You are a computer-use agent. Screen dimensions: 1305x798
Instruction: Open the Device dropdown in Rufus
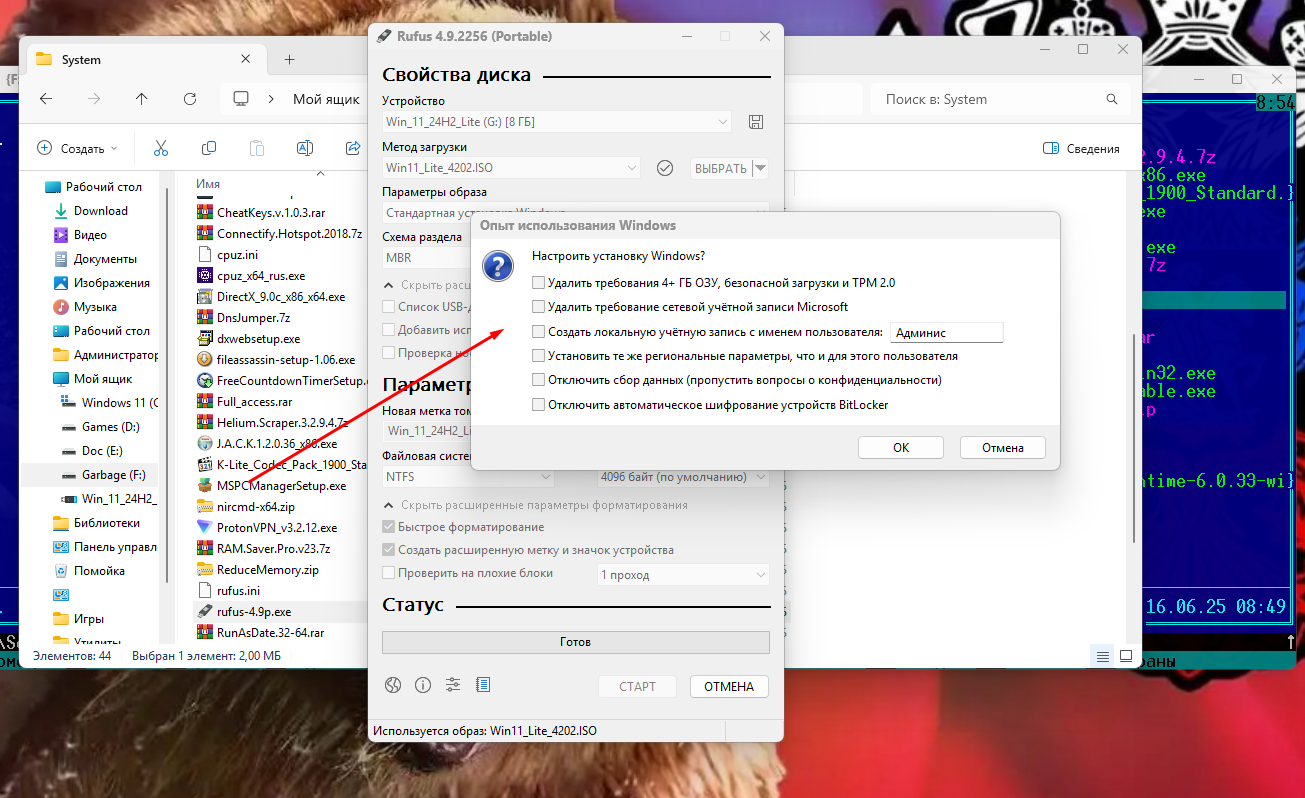pos(557,122)
